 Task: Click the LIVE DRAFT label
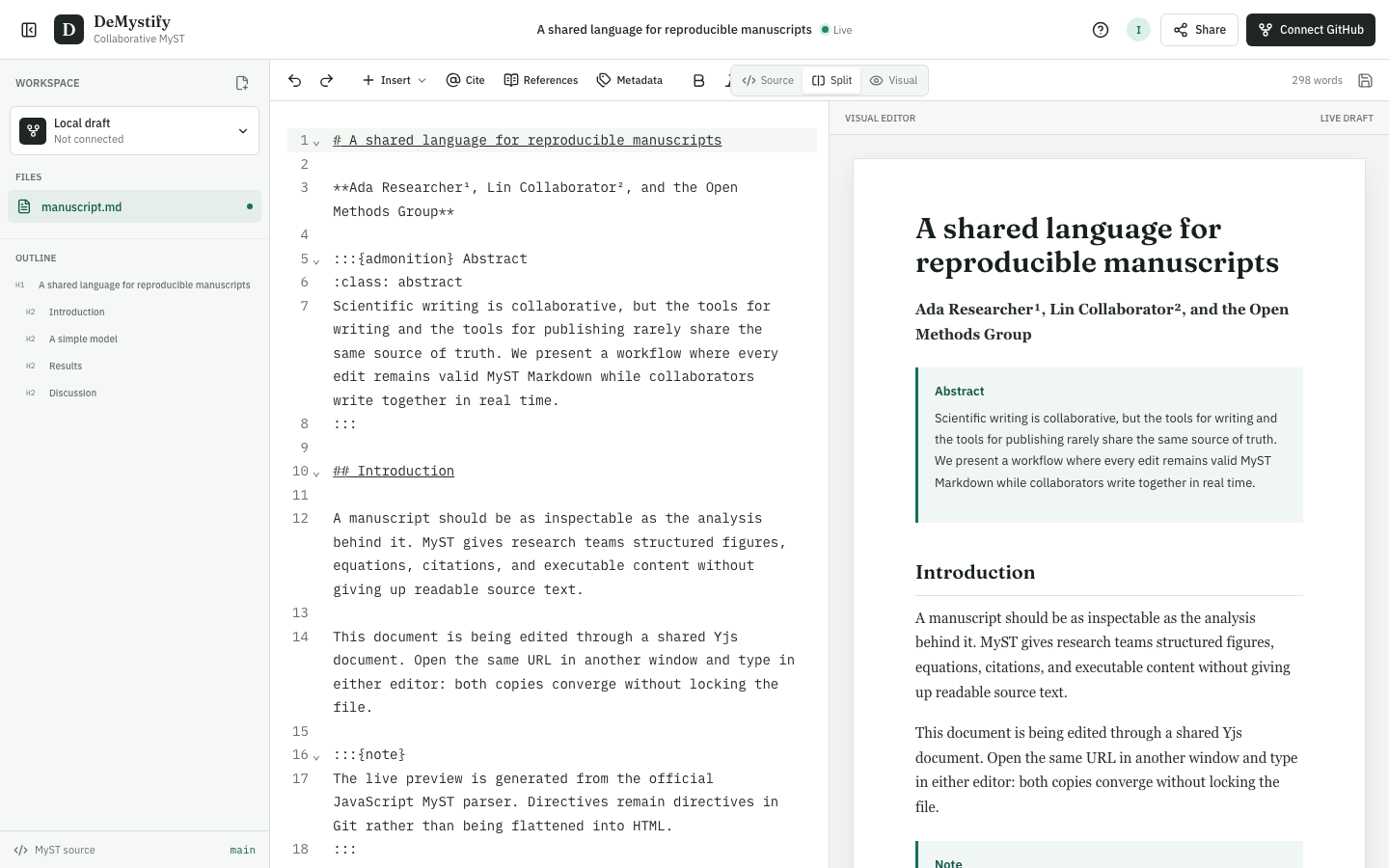[x=1347, y=118]
